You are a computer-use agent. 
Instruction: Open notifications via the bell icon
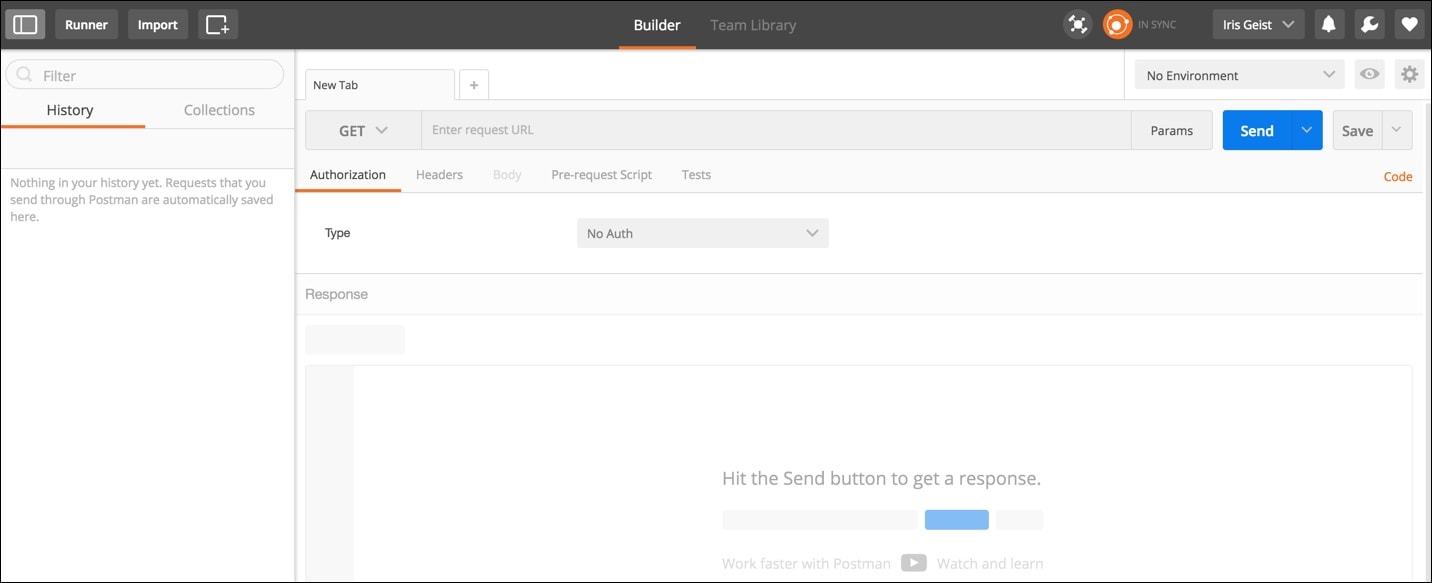pos(1329,23)
